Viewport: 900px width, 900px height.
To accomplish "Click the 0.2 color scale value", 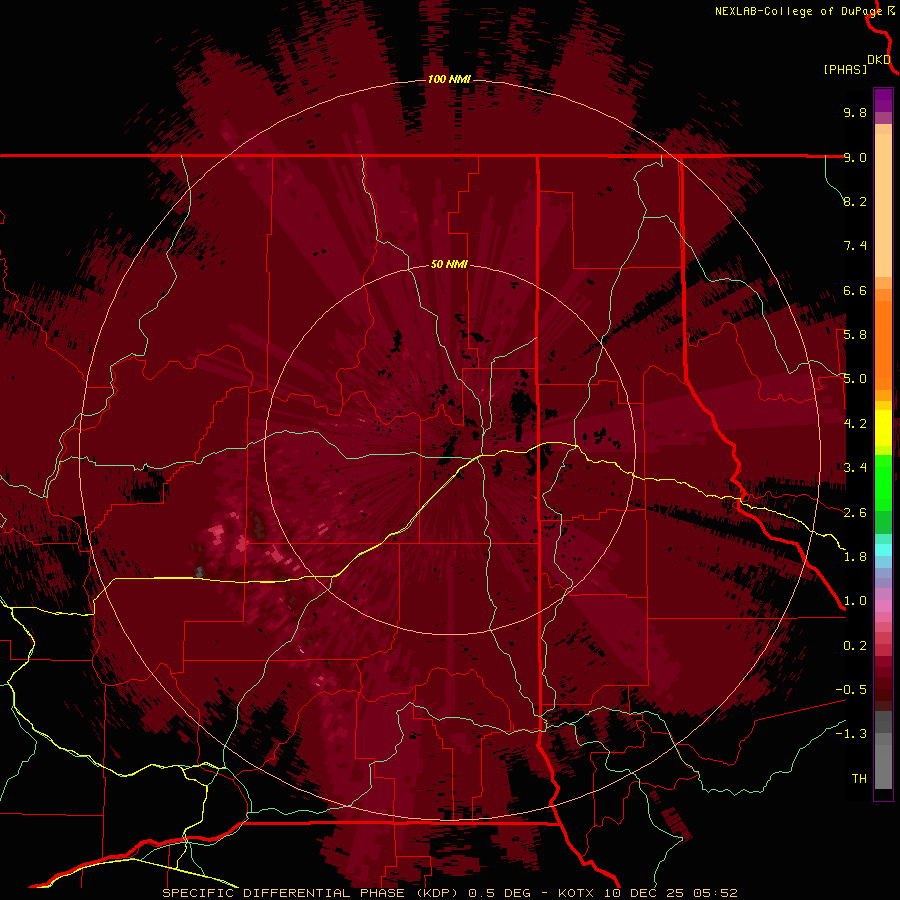I will [x=855, y=646].
